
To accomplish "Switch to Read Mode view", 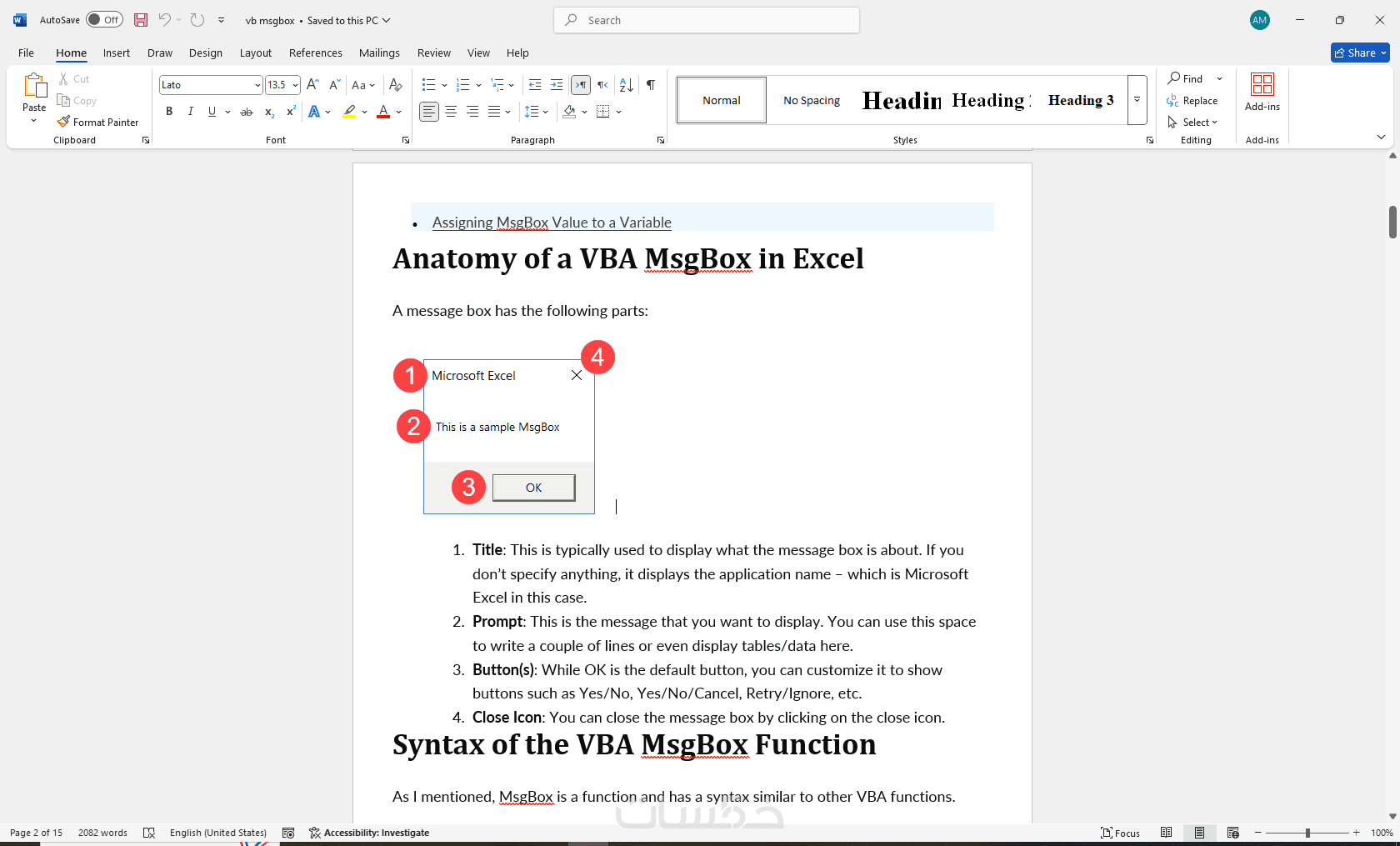I will pos(1167,833).
